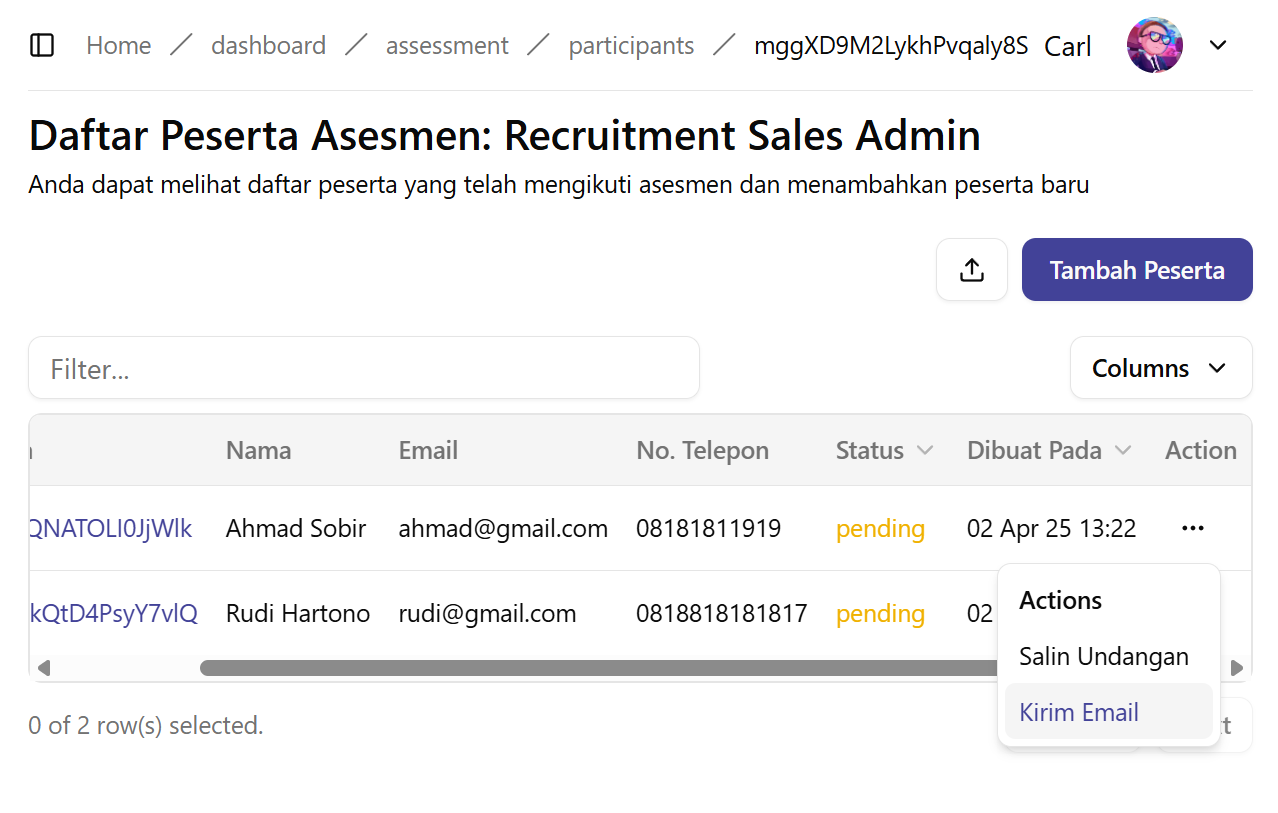Viewport: 1278px width, 813px height.
Task: Click inside the Filter input field
Action: [364, 368]
